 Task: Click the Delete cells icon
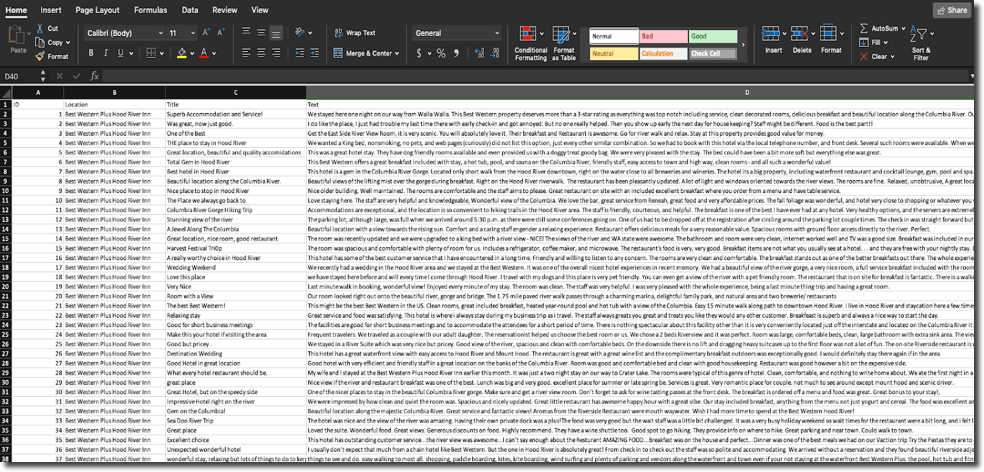[799, 33]
